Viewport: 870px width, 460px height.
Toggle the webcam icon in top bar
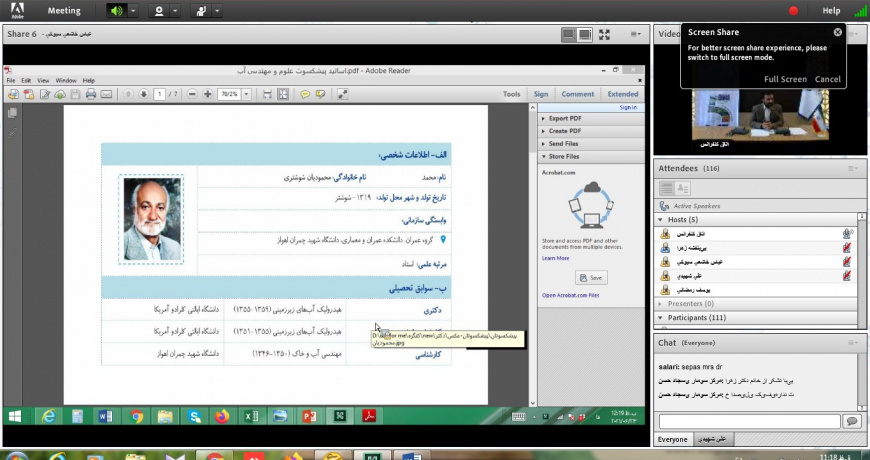tap(159, 11)
